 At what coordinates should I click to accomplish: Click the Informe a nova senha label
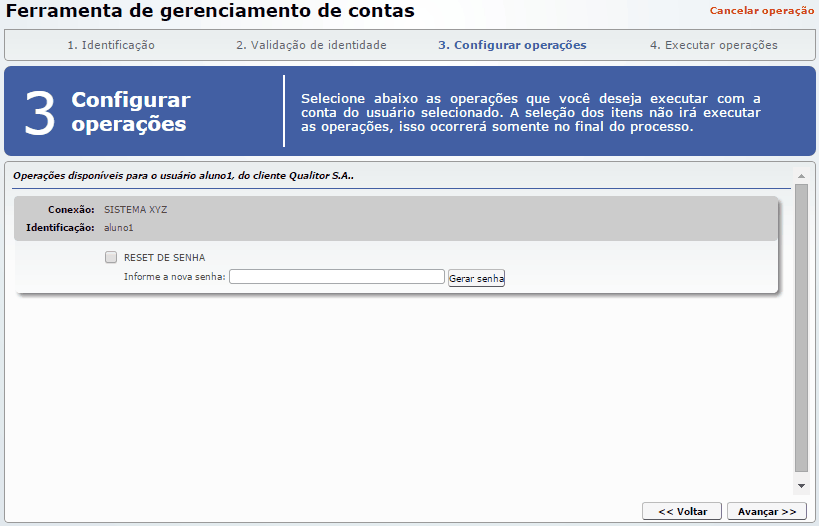175,277
